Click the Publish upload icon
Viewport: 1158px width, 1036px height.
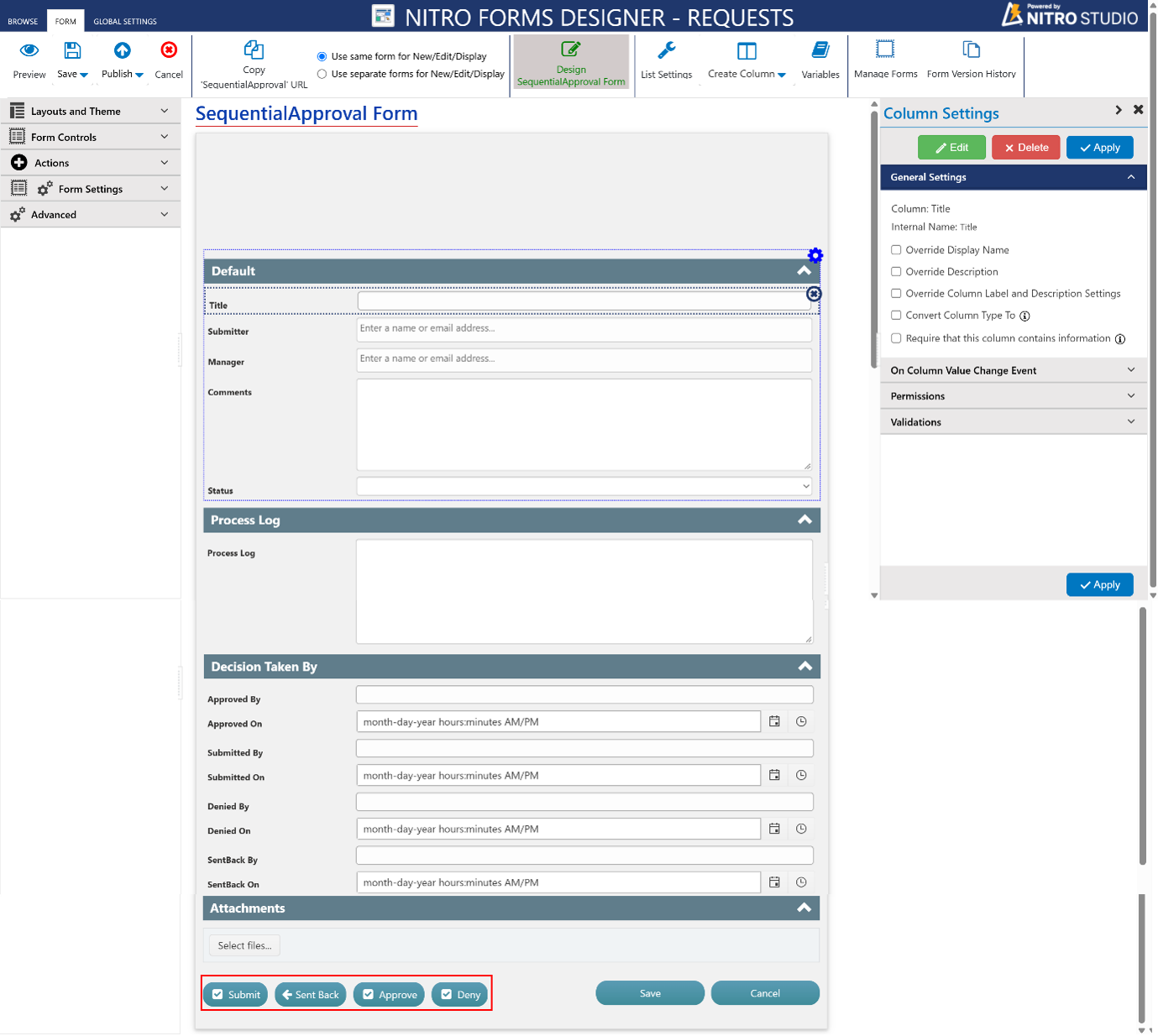tap(123, 50)
